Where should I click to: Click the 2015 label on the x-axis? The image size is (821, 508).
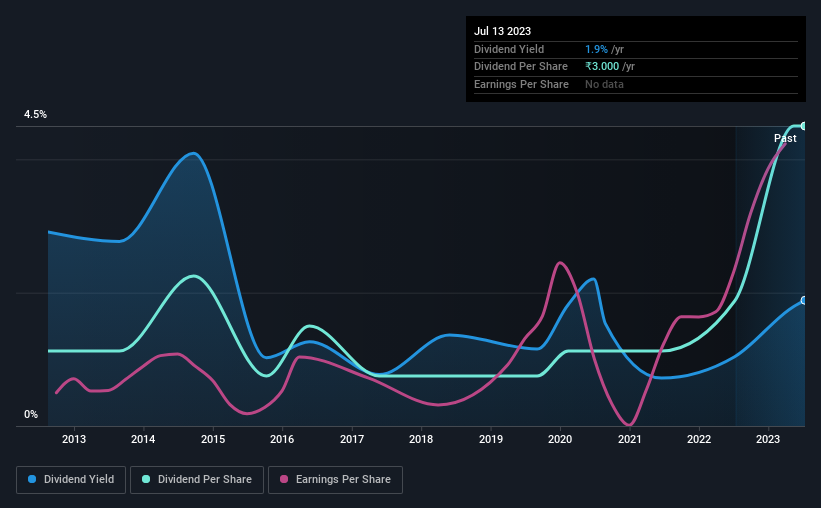(x=213, y=439)
